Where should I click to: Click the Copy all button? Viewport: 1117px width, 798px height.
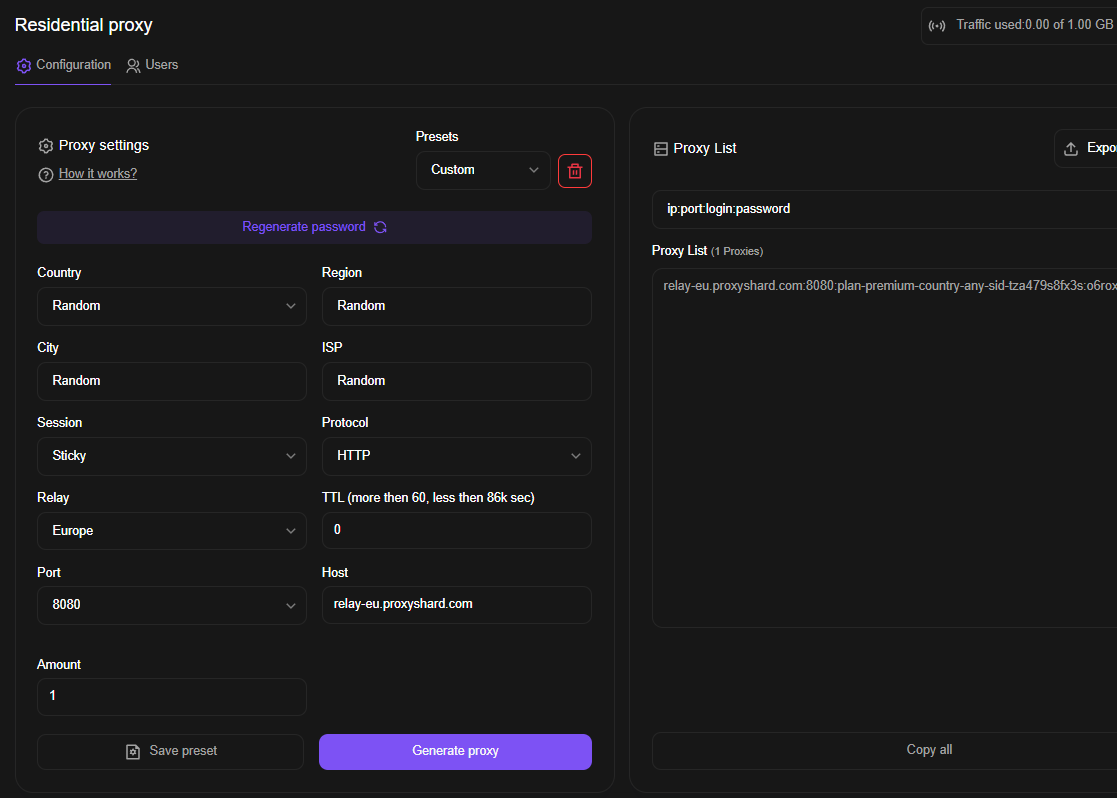tap(928, 750)
